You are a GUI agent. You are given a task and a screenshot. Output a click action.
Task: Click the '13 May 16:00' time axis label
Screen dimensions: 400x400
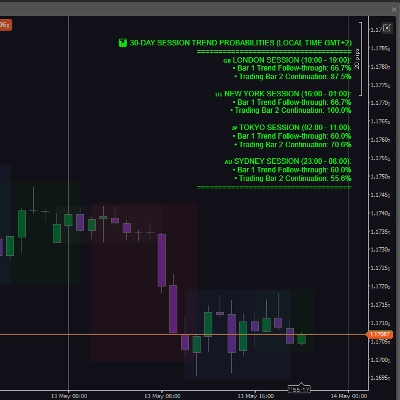tap(256, 396)
